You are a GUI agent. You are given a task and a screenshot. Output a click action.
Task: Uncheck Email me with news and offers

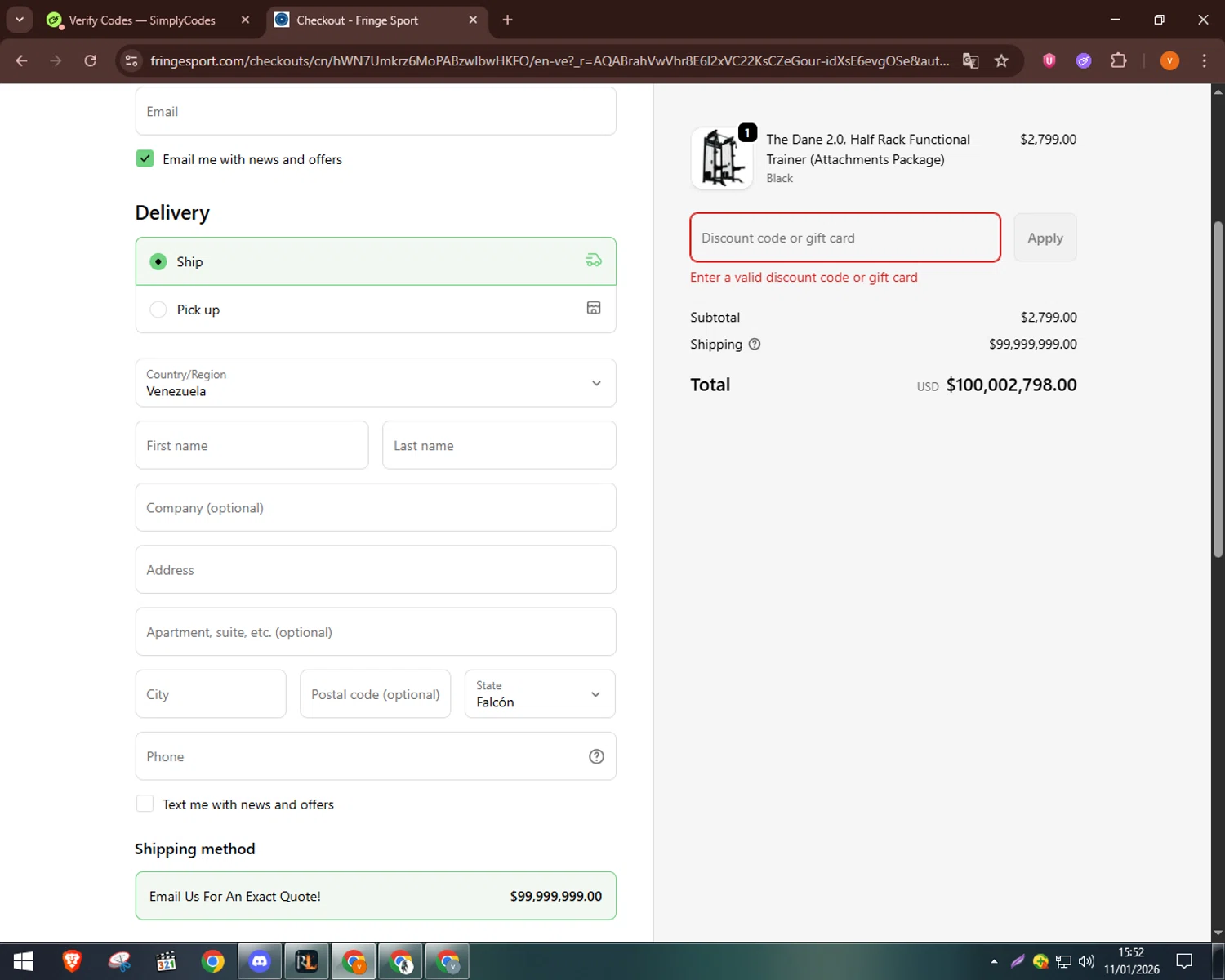pyautogui.click(x=145, y=158)
